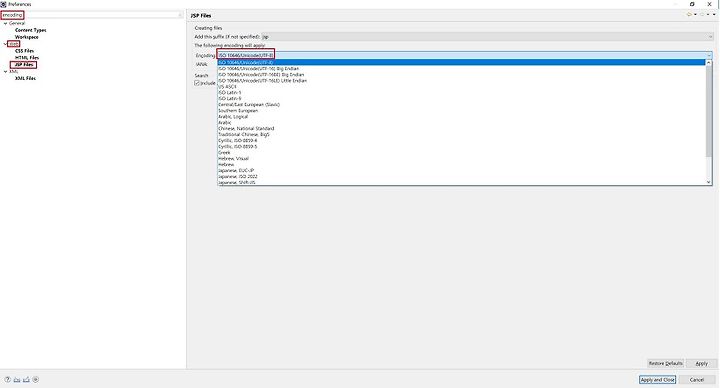Open the Help icon in bottom bar
Image resolution: width=720 pixels, height=388 pixels.
click(x=7, y=380)
